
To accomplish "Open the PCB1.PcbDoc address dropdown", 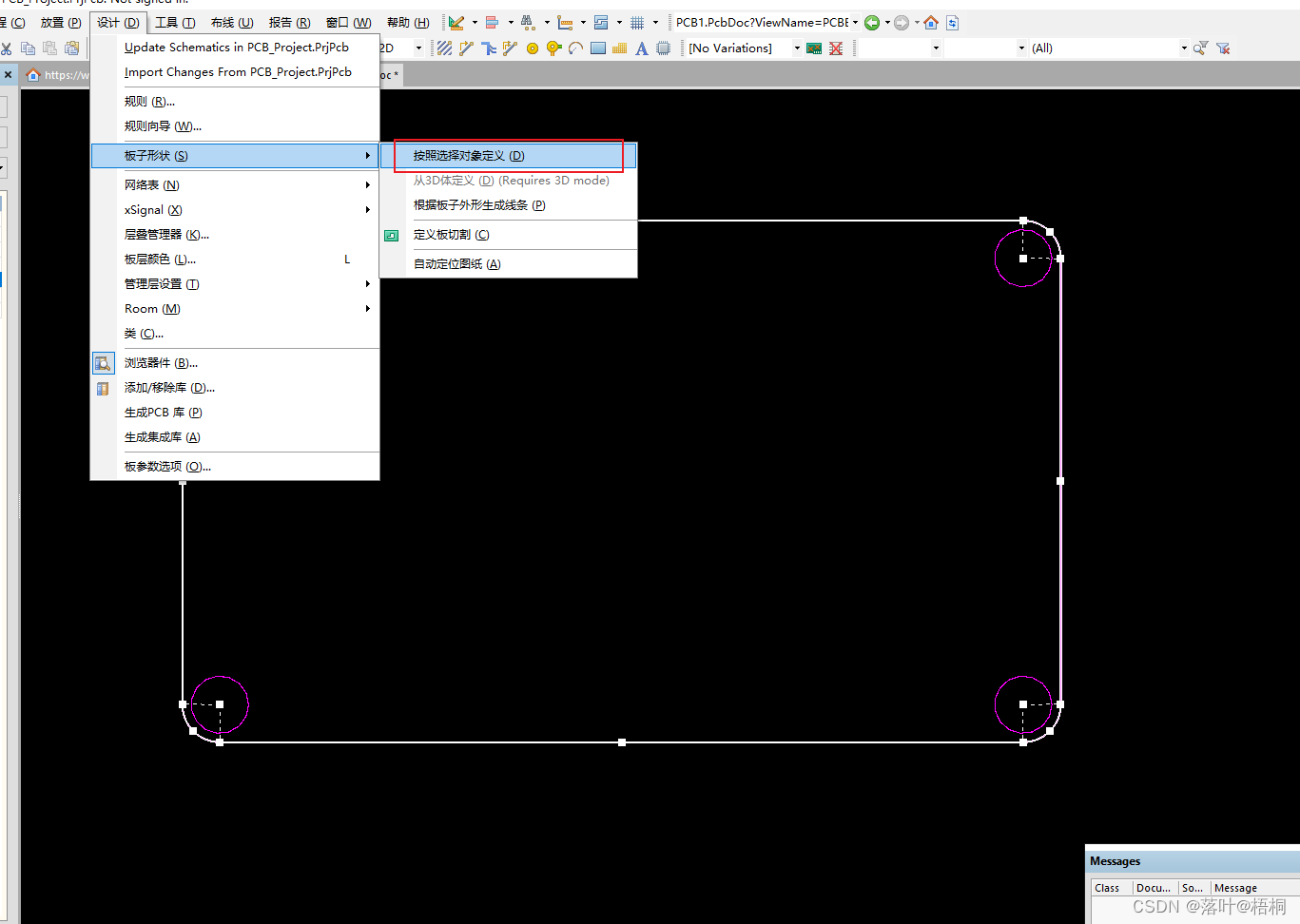I will [855, 23].
